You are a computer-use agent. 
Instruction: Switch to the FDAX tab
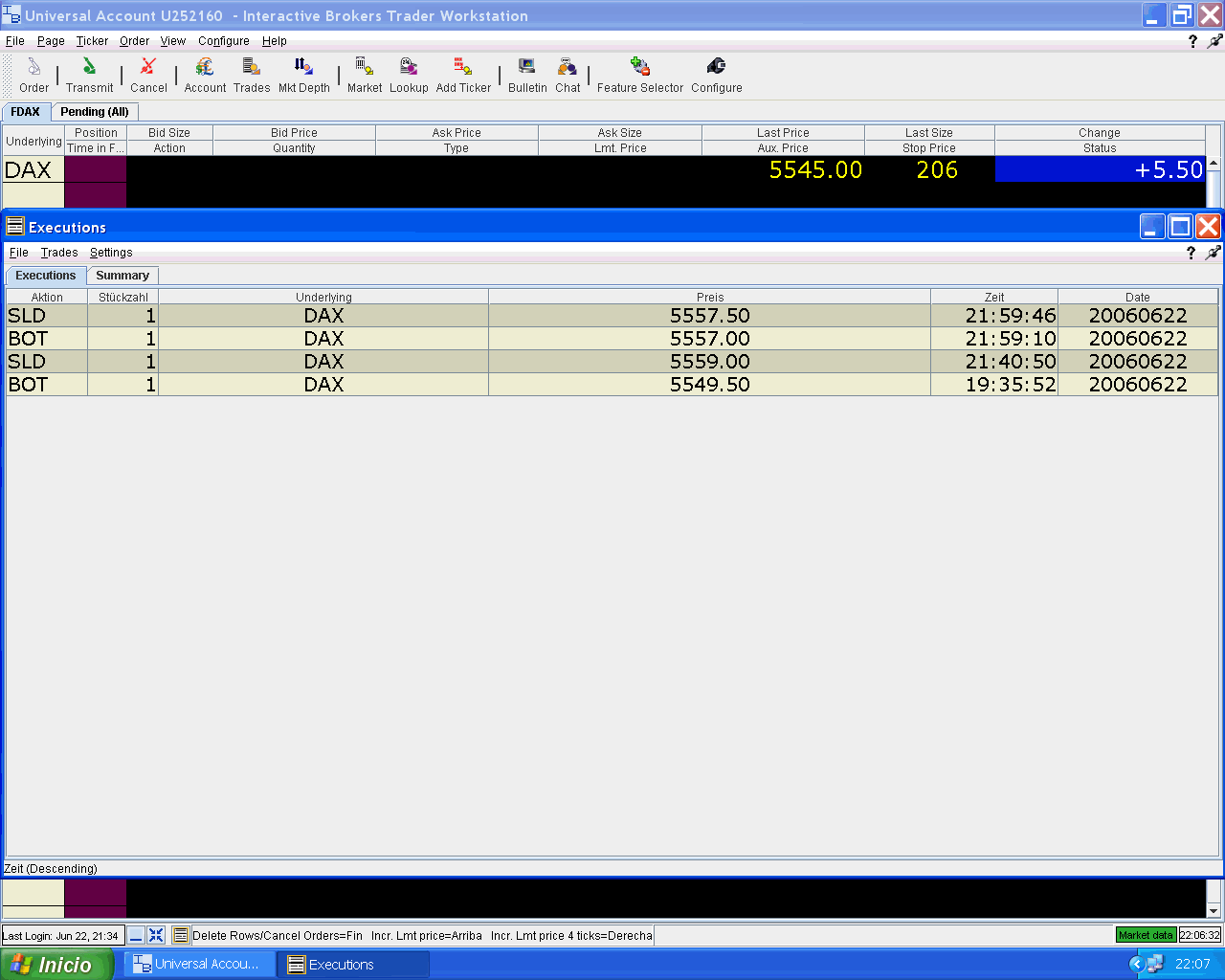26,112
